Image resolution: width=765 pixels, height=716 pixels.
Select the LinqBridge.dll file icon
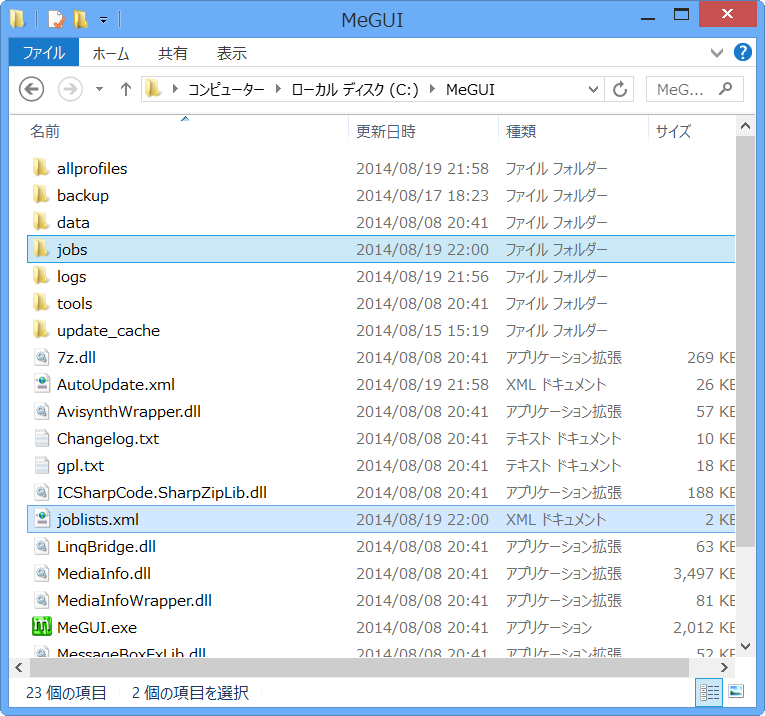click(42, 546)
